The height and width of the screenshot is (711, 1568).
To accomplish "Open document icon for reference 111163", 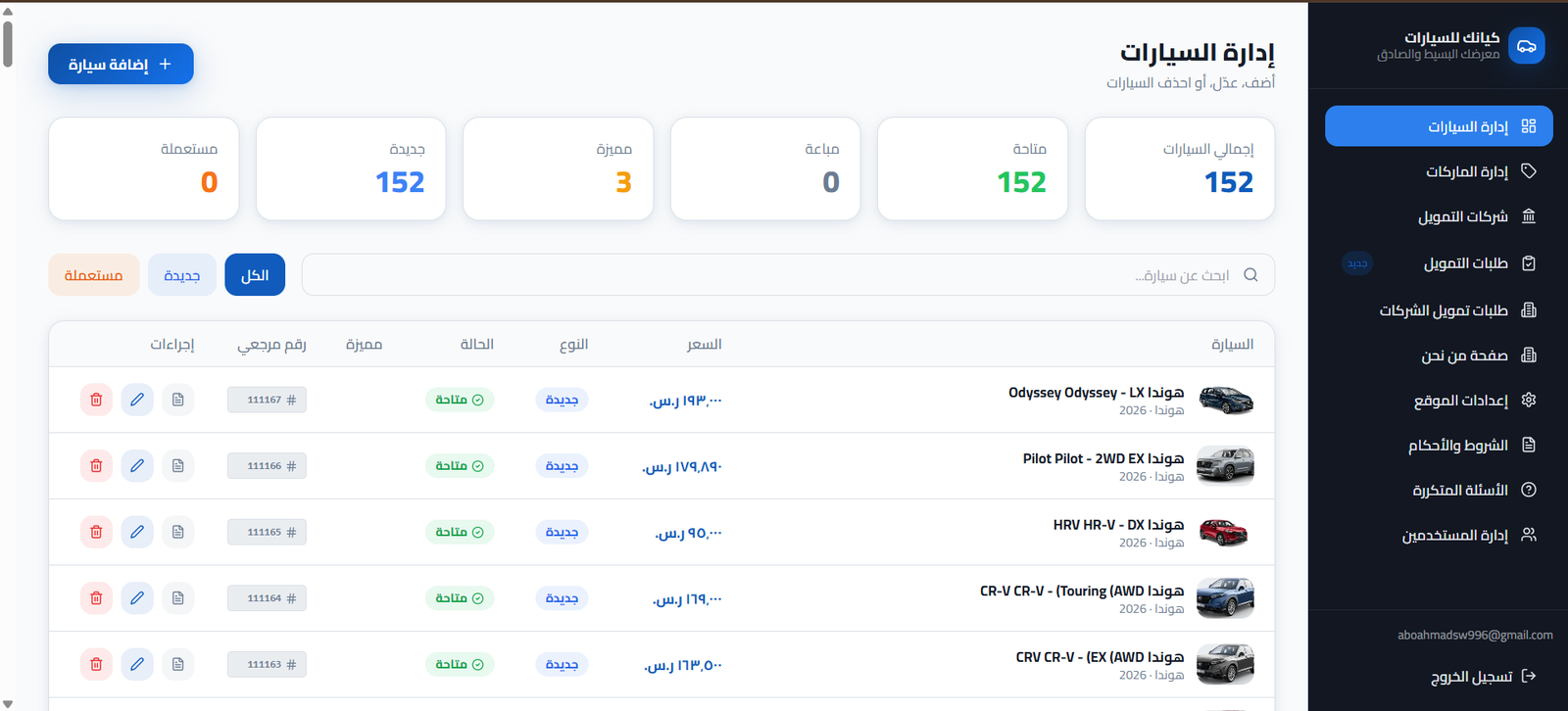I will (177, 664).
